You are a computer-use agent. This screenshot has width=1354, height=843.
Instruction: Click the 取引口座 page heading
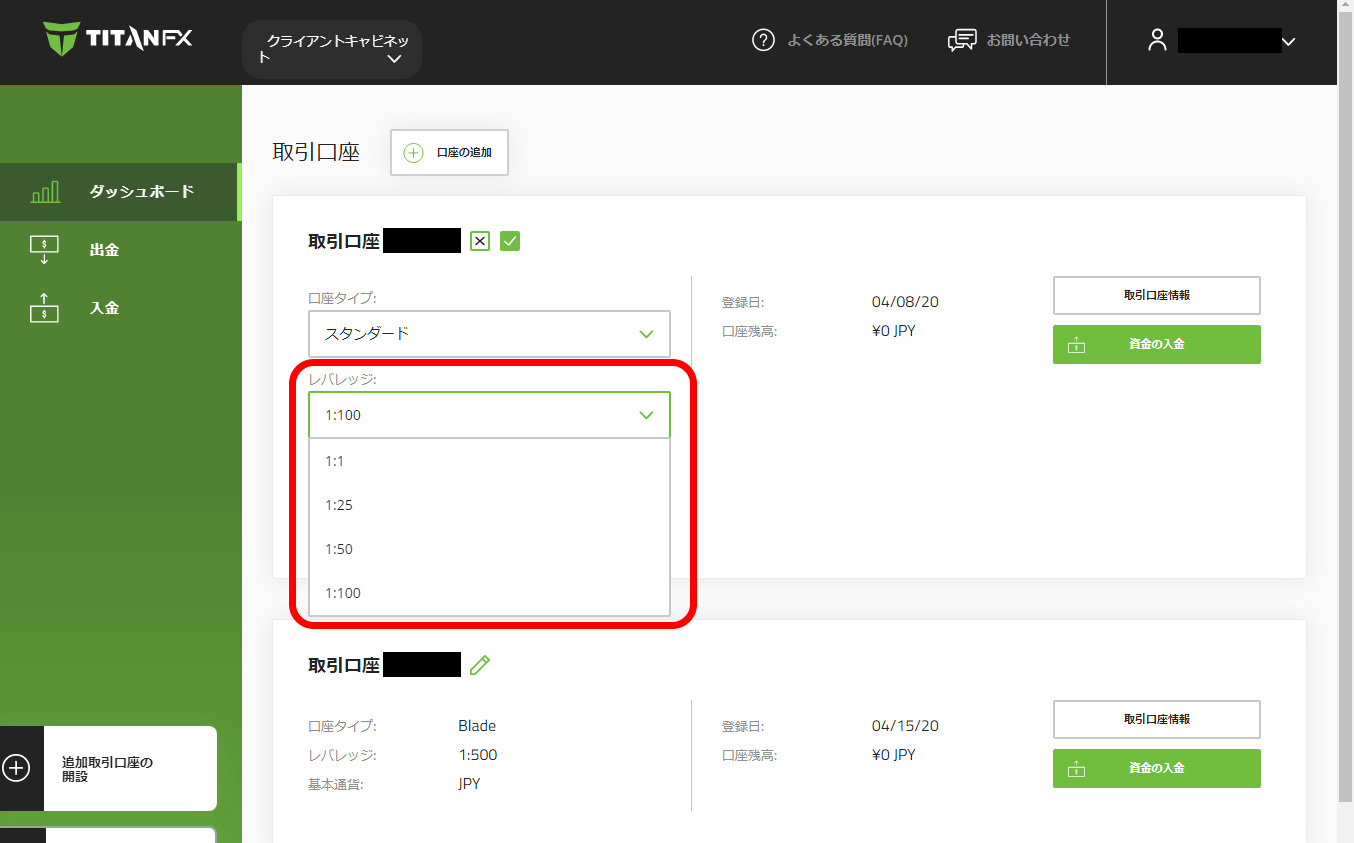(x=316, y=153)
